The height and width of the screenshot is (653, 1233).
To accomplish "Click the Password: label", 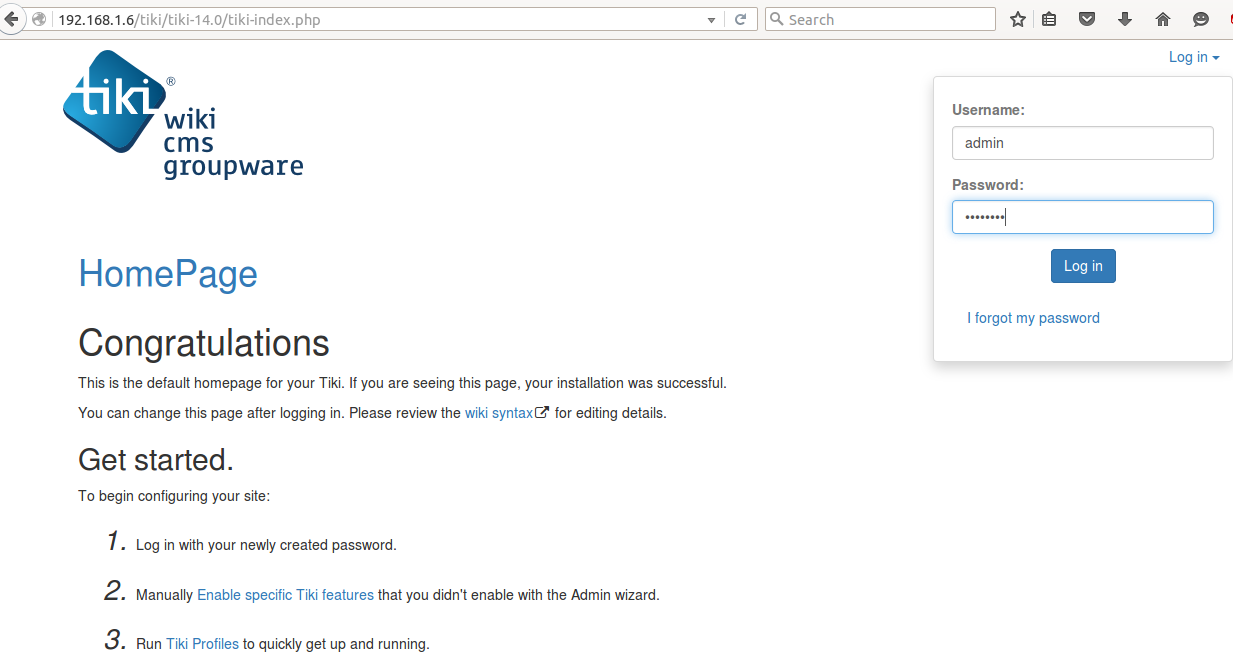I will click(x=988, y=185).
